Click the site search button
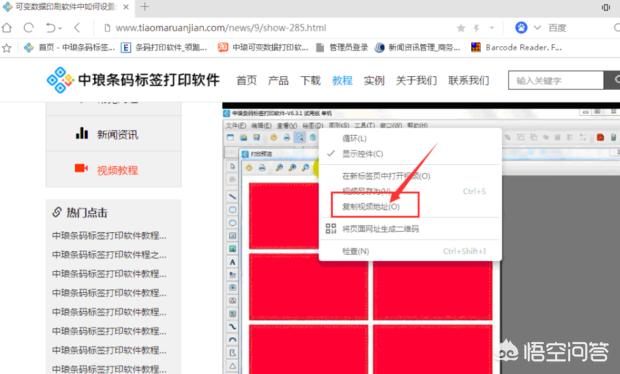This screenshot has width=620, height=374. point(612,81)
